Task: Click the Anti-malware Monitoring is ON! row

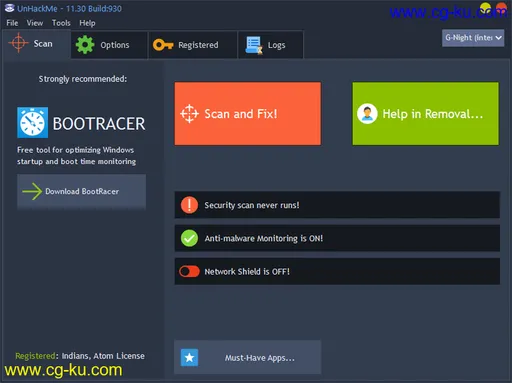Action: 337,238
